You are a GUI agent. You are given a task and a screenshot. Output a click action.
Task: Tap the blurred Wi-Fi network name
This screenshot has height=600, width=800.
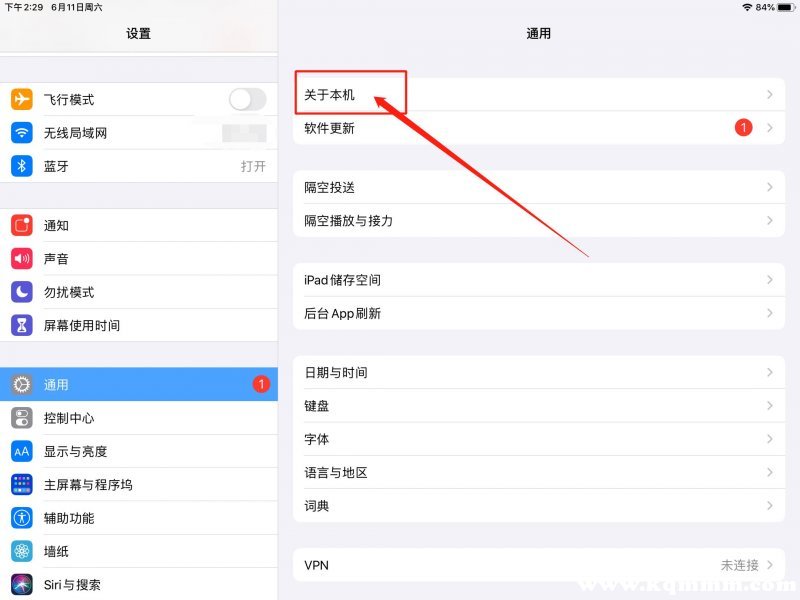[244, 133]
